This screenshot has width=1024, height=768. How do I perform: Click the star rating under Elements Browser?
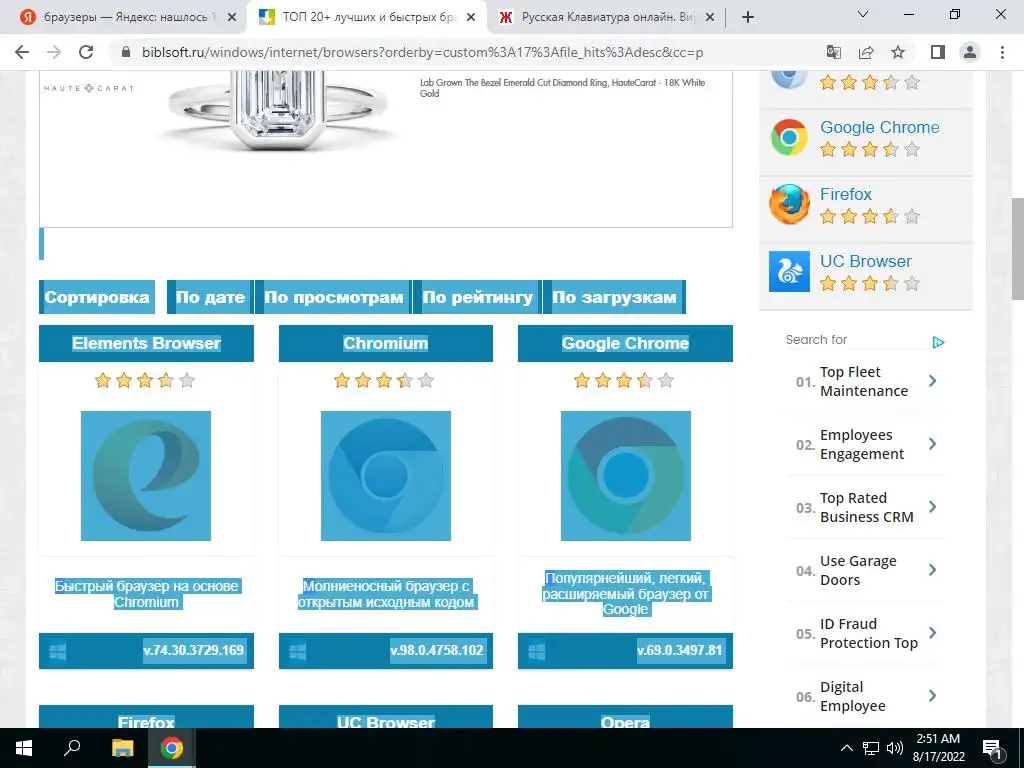(x=145, y=381)
